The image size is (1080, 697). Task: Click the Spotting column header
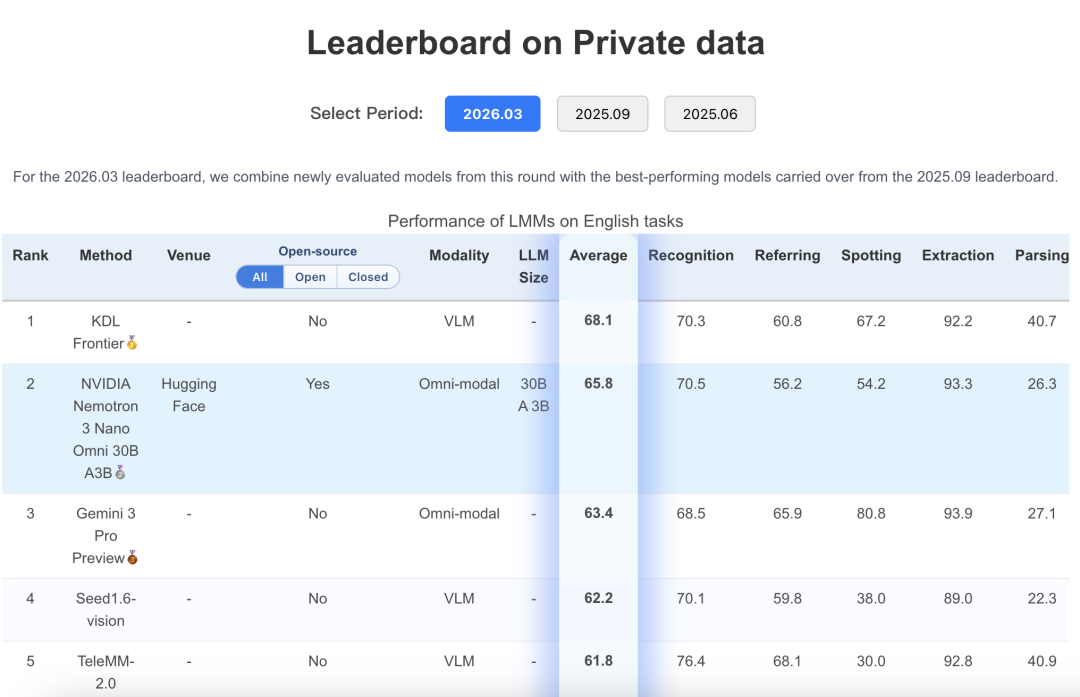coord(871,256)
